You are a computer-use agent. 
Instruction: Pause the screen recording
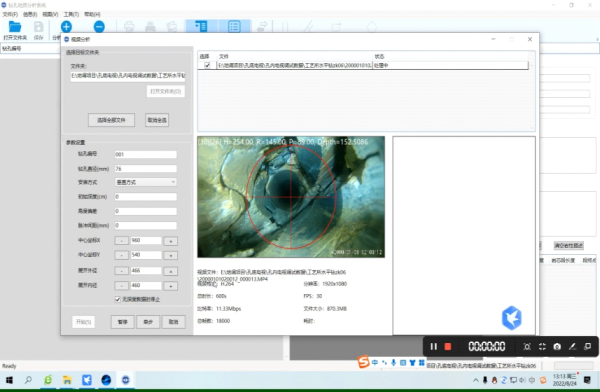point(434,346)
